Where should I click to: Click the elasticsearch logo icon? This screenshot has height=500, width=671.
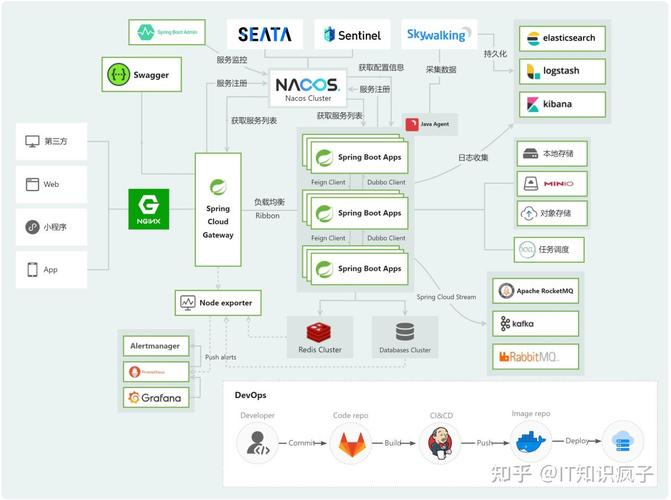(x=533, y=39)
